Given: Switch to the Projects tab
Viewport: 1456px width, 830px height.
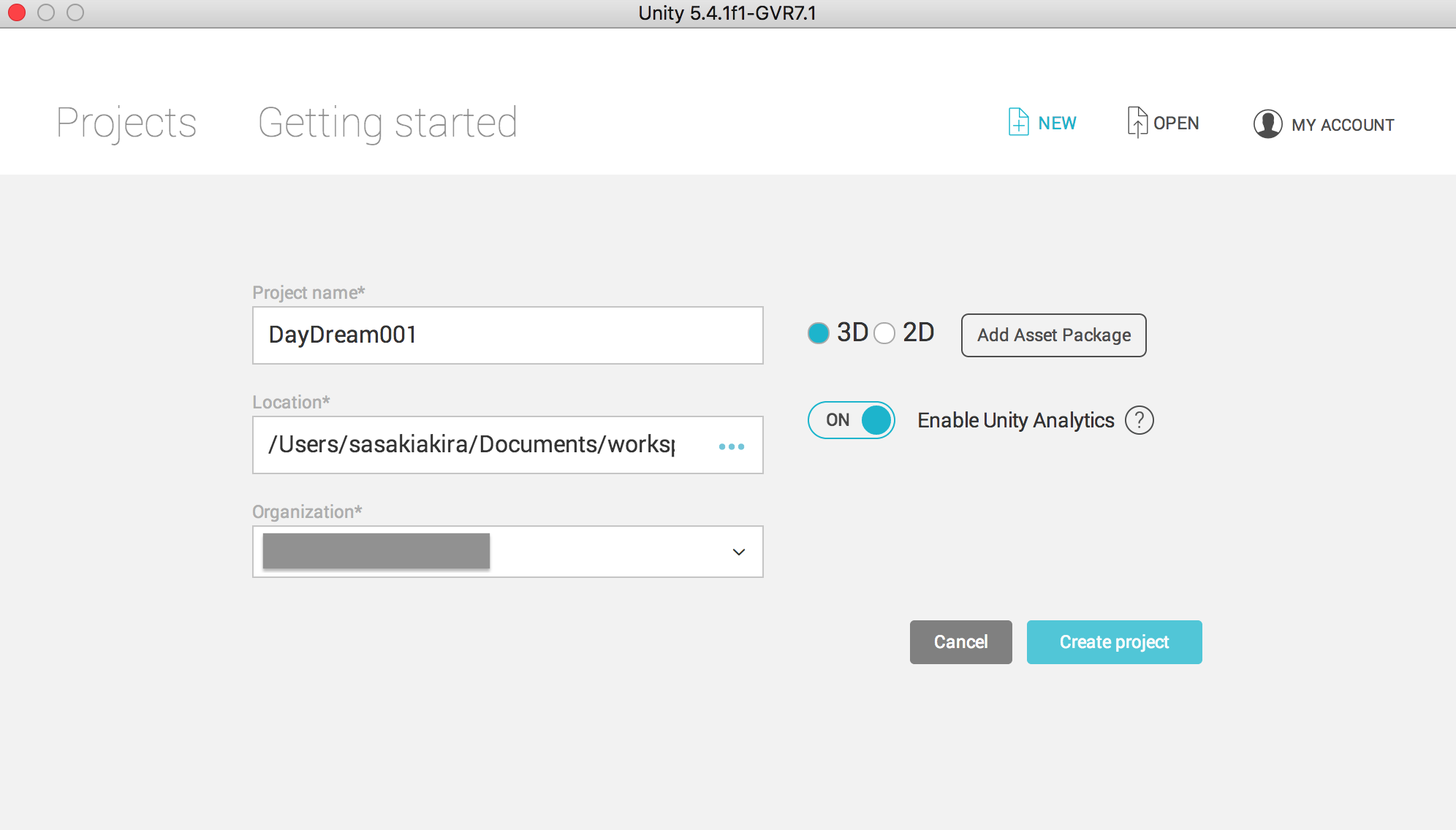Looking at the screenshot, I should point(126,123).
